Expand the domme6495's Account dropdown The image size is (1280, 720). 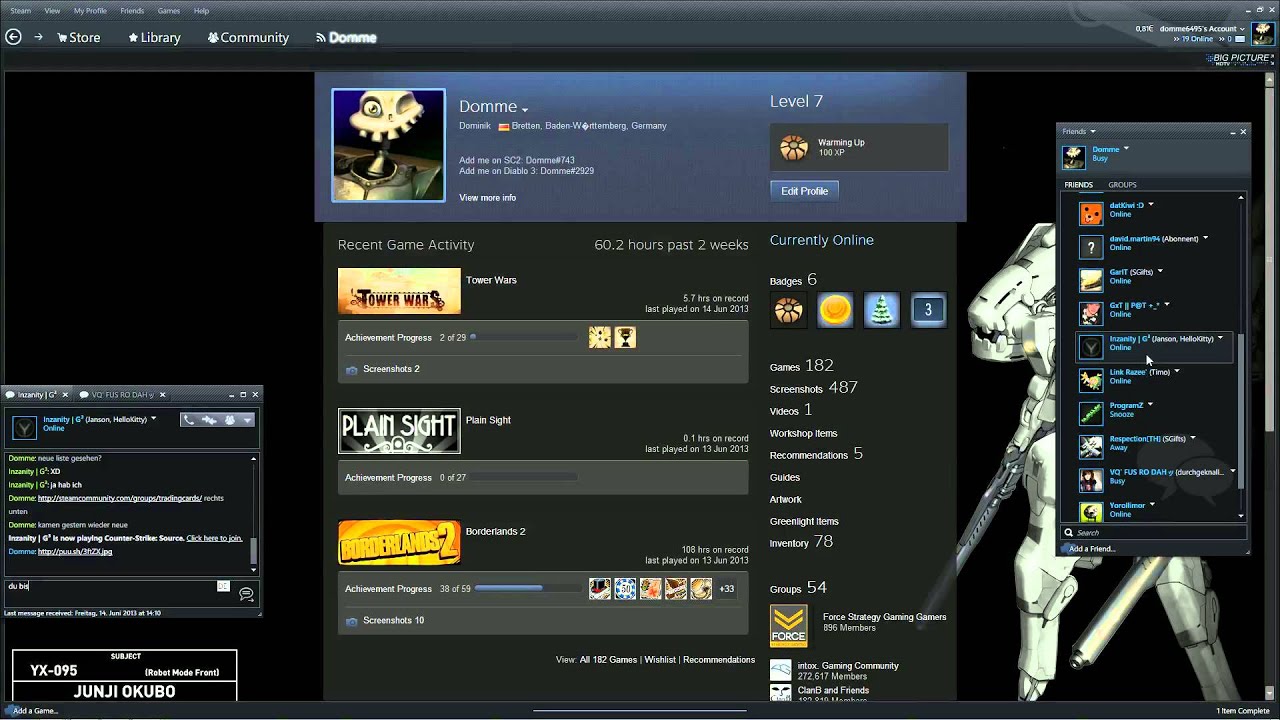tap(1243, 29)
